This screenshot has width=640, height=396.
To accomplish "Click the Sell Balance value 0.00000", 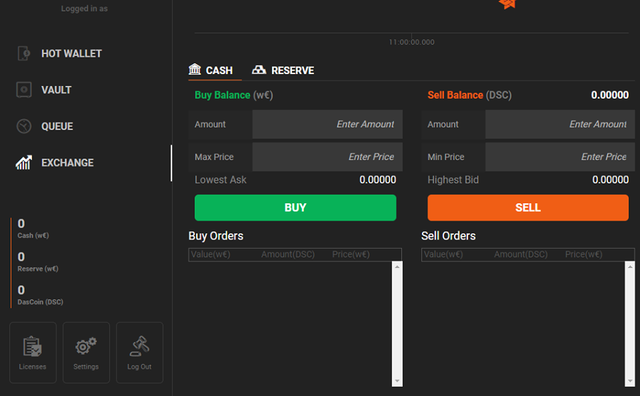I will coord(610,95).
